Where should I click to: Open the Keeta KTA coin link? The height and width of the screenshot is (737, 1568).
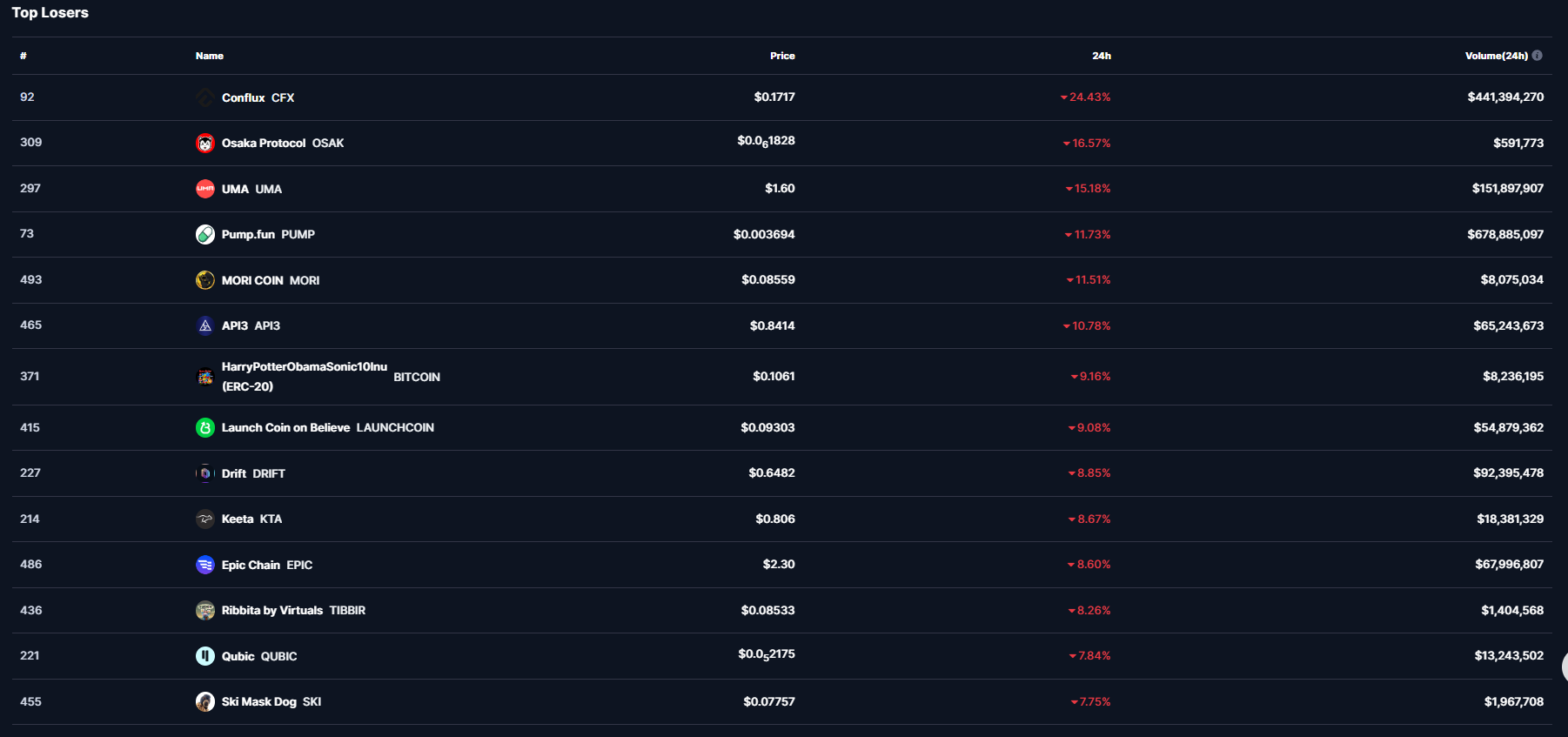[251, 519]
